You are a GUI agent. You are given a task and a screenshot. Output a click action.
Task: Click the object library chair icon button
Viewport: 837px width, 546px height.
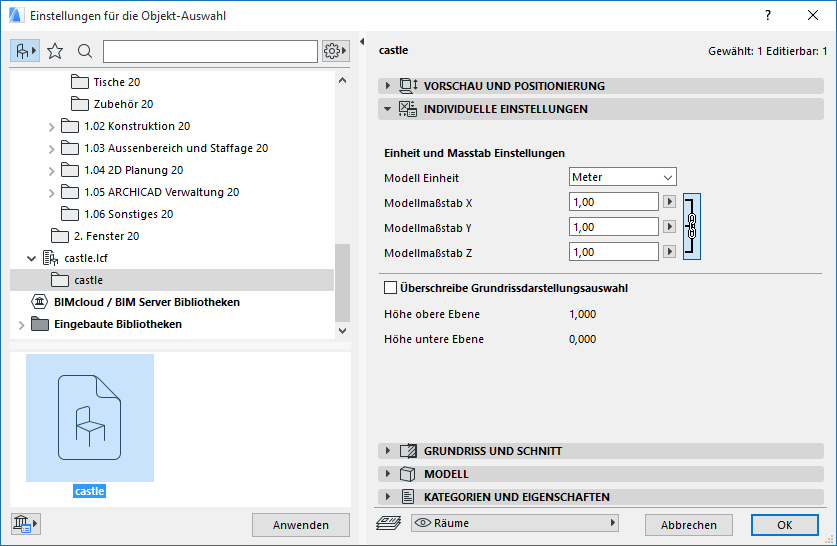25,51
